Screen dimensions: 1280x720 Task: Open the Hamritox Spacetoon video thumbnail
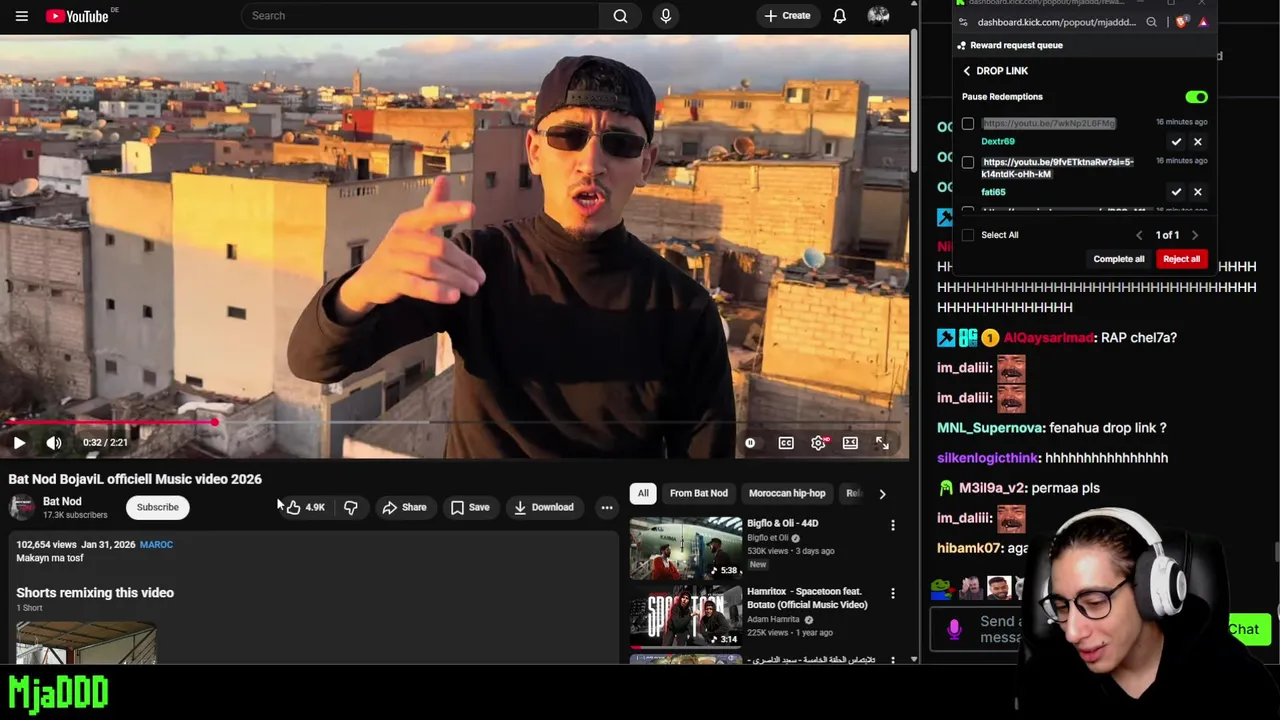tap(685, 617)
